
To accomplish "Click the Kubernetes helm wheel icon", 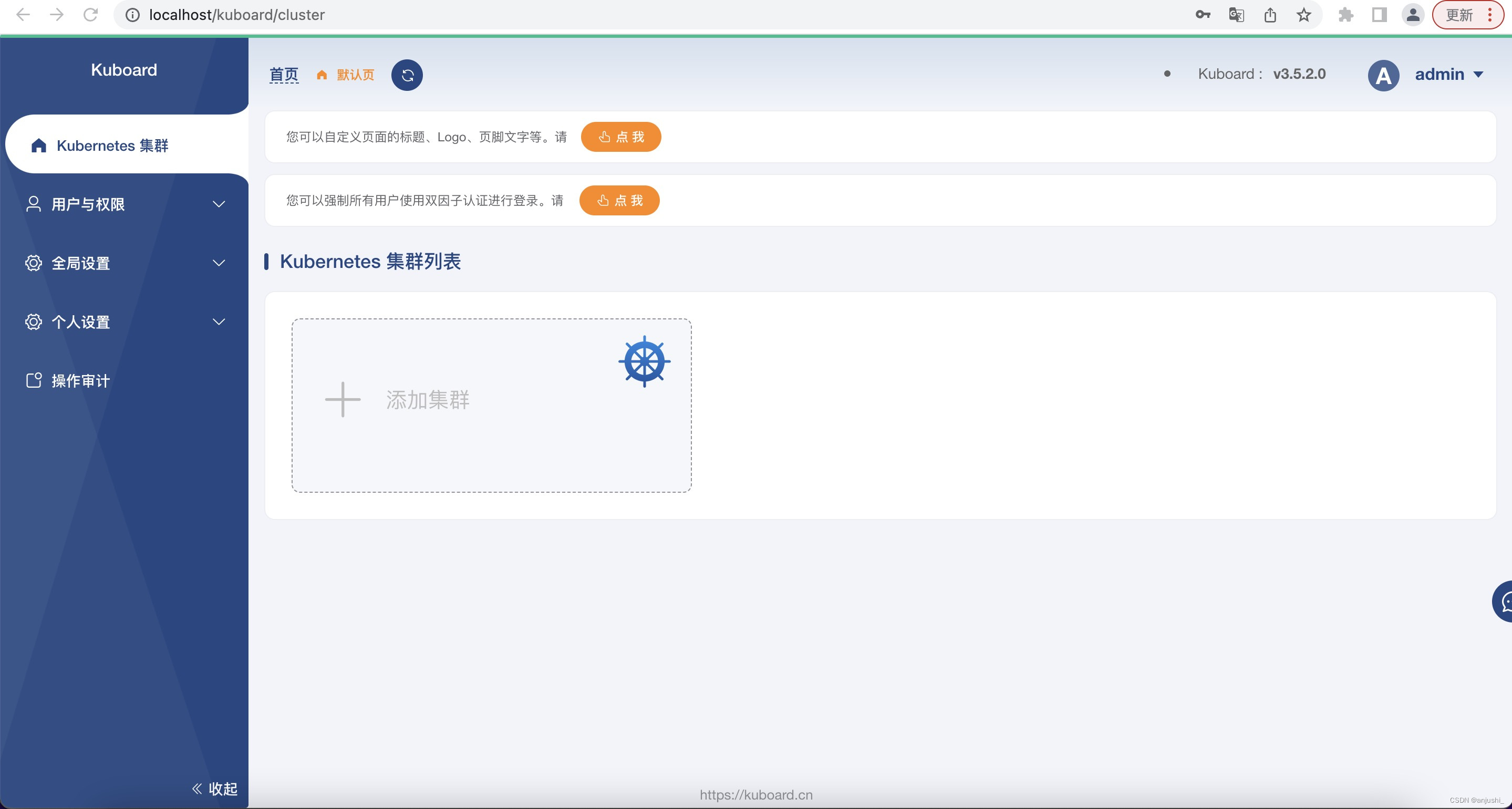I will coord(644,361).
